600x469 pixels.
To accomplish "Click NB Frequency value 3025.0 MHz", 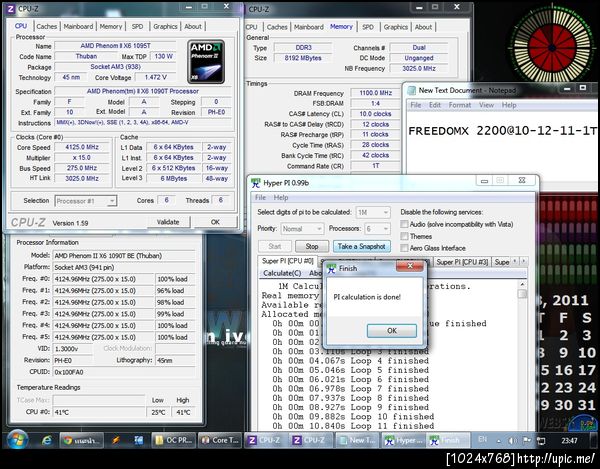I will tap(419, 68).
